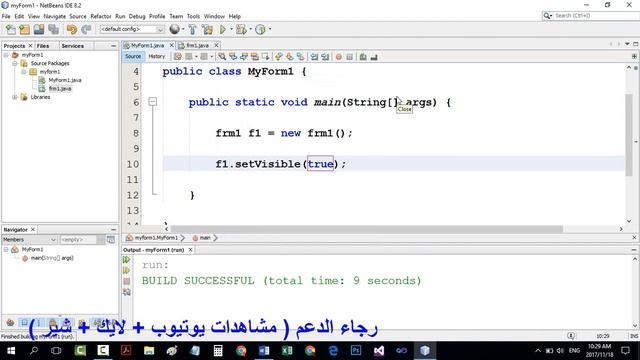Click the Uncomment lines icon in editor toolbar
The image size is (640, 360).
pos(373,57)
